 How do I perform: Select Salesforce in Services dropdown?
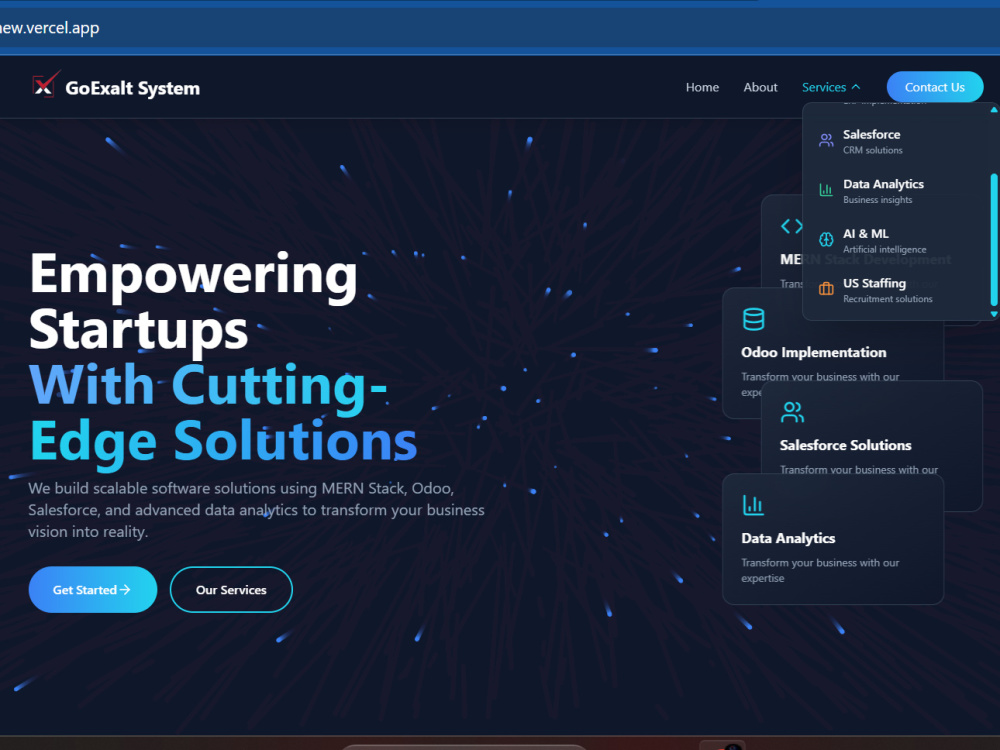(x=896, y=141)
